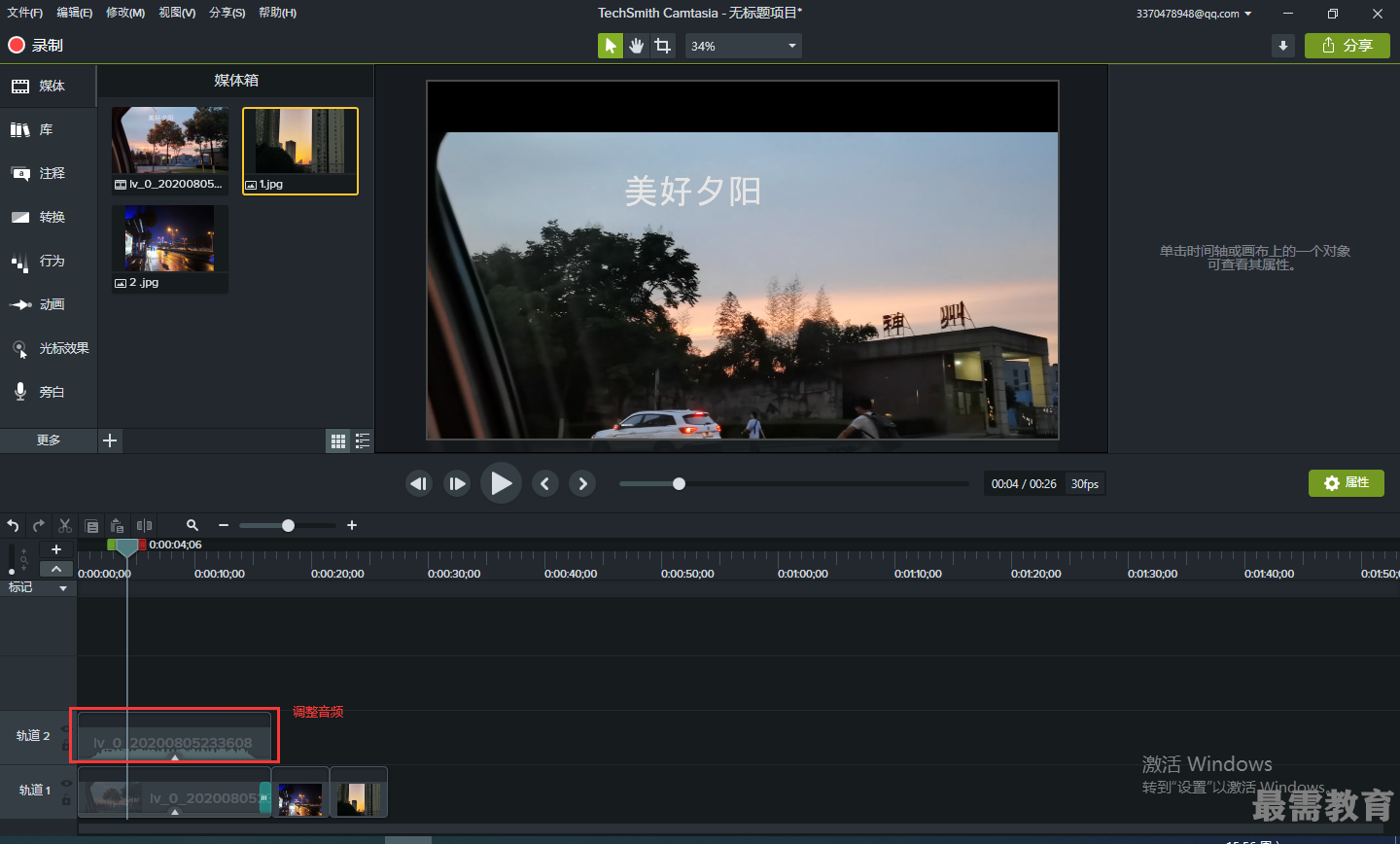Play the video preview

click(501, 483)
